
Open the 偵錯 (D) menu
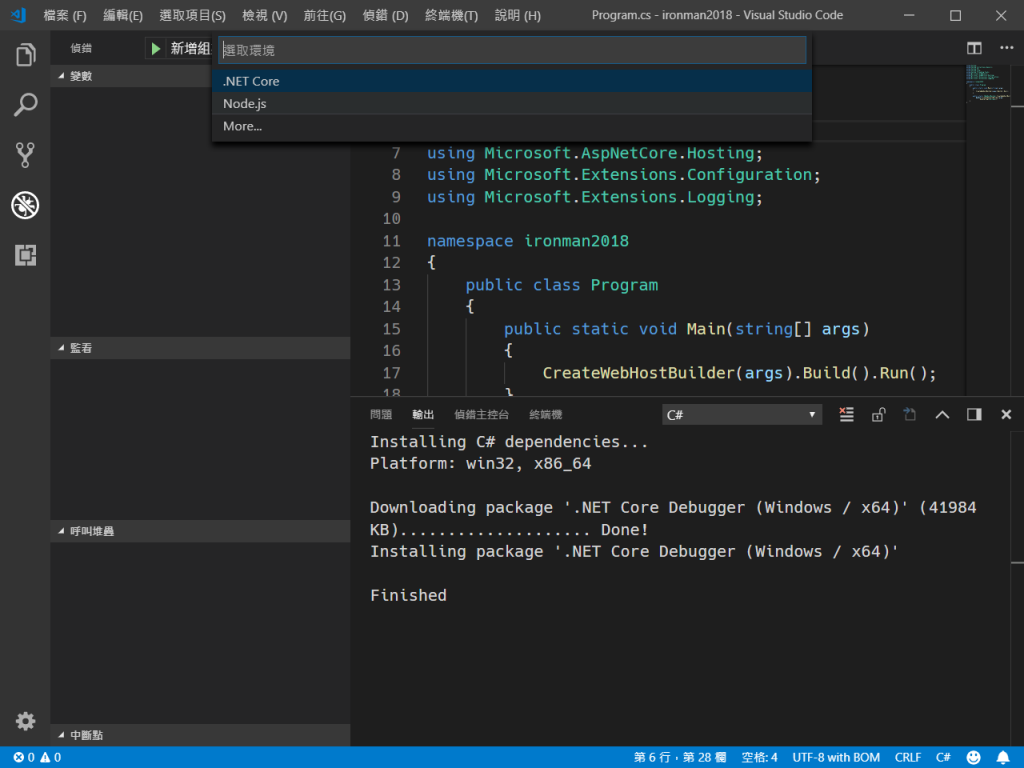pyautogui.click(x=385, y=15)
